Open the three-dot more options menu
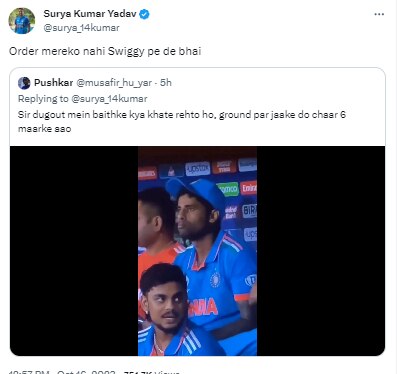Image resolution: width=398 pixels, height=374 pixels. pyautogui.click(x=379, y=14)
